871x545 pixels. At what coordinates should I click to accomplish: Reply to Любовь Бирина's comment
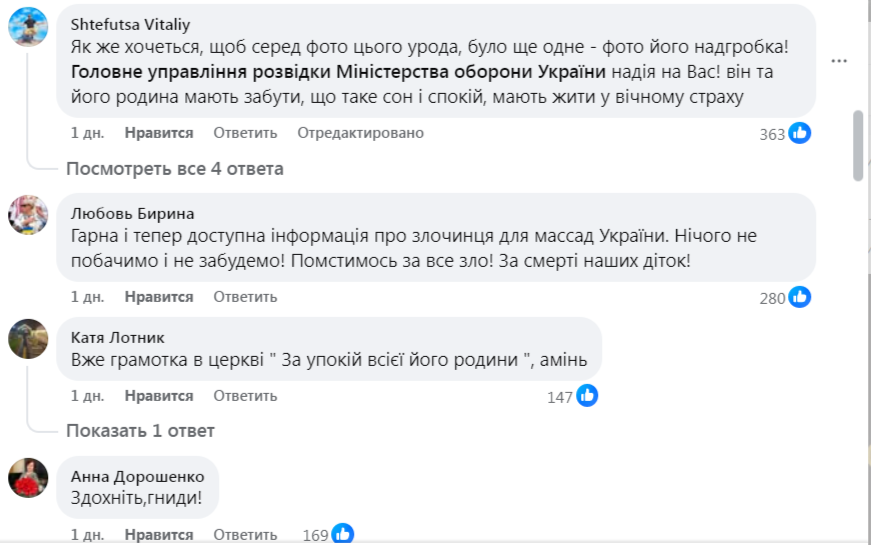[x=245, y=297]
